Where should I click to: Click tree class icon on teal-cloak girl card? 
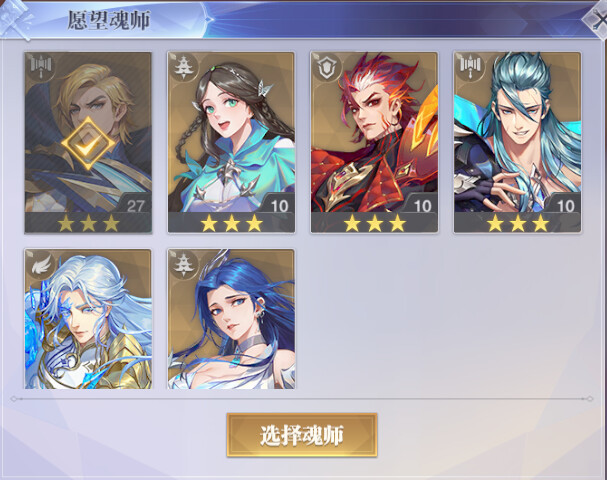pyautogui.click(x=183, y=67)
